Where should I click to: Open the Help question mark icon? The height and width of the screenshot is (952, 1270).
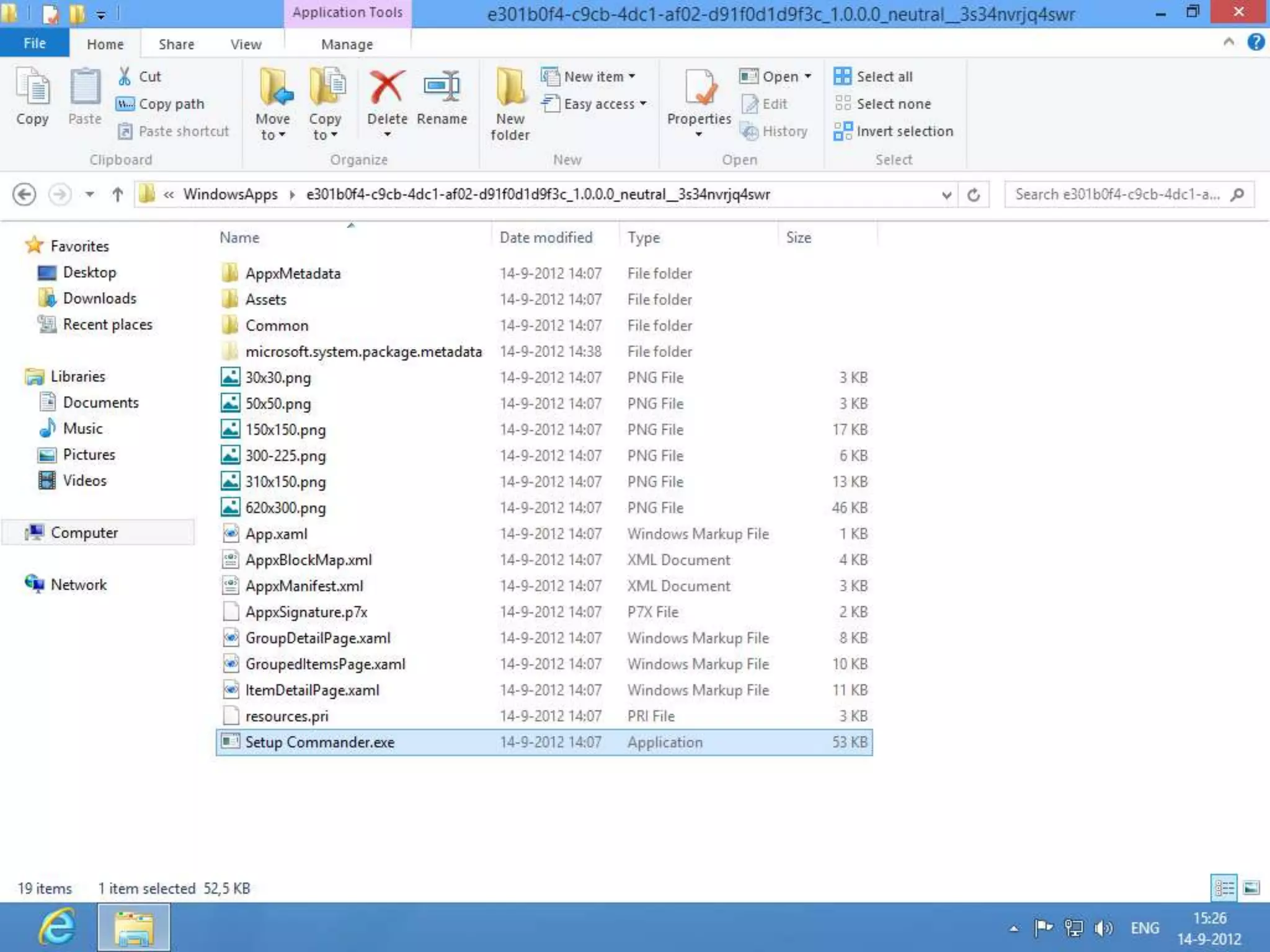pyautogui.click(x=1256, y=42)
